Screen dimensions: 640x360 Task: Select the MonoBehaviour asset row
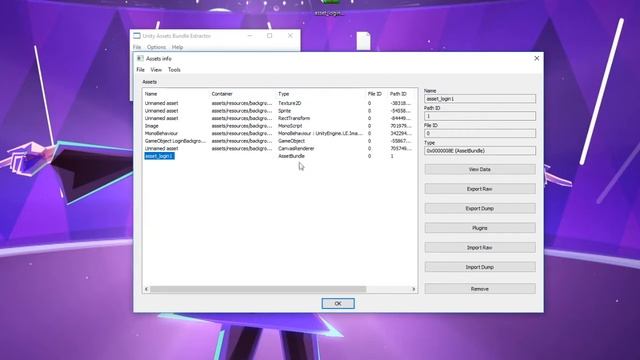tap(280, 133)
